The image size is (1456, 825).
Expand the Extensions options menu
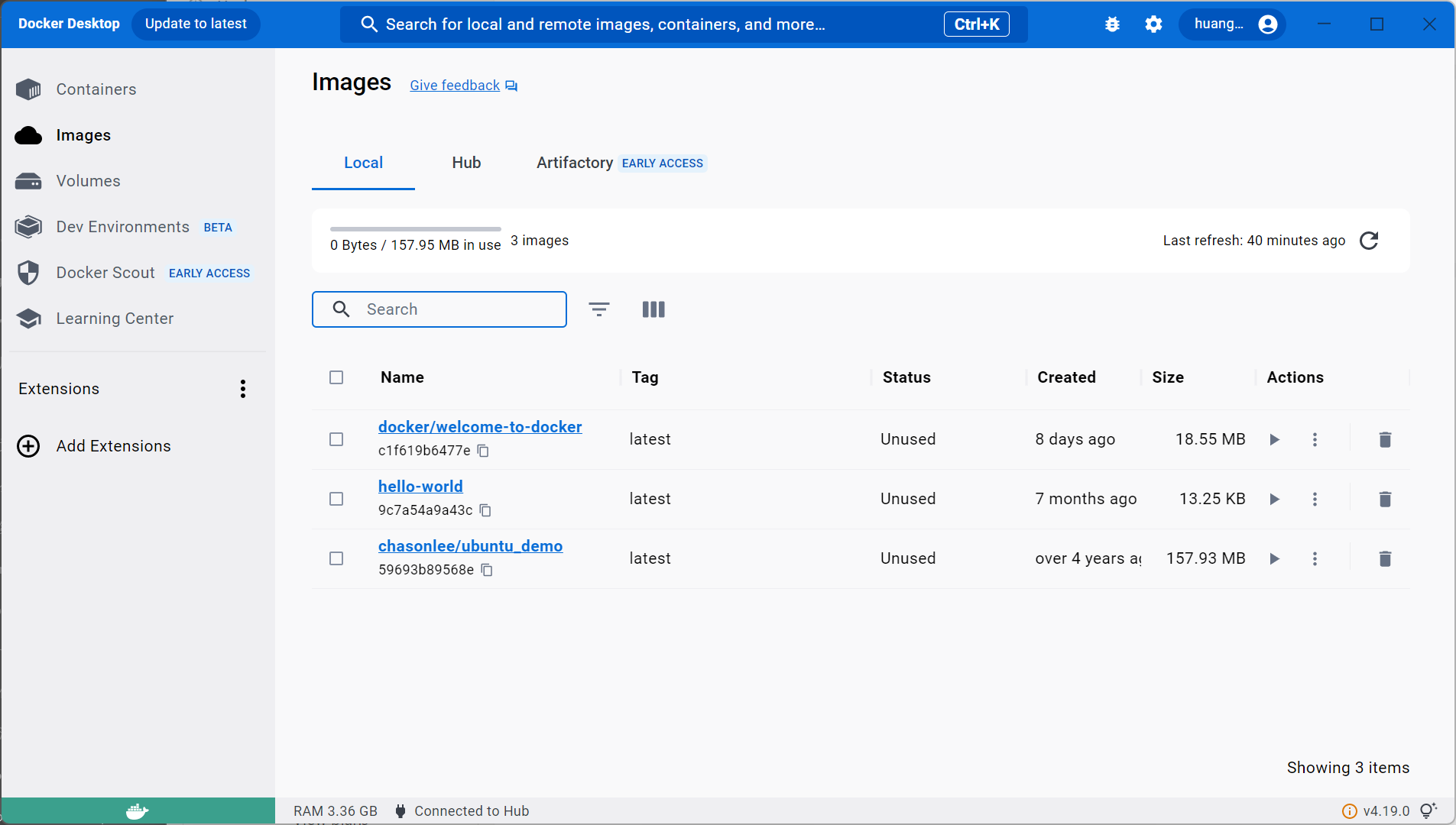click(243, 389)
